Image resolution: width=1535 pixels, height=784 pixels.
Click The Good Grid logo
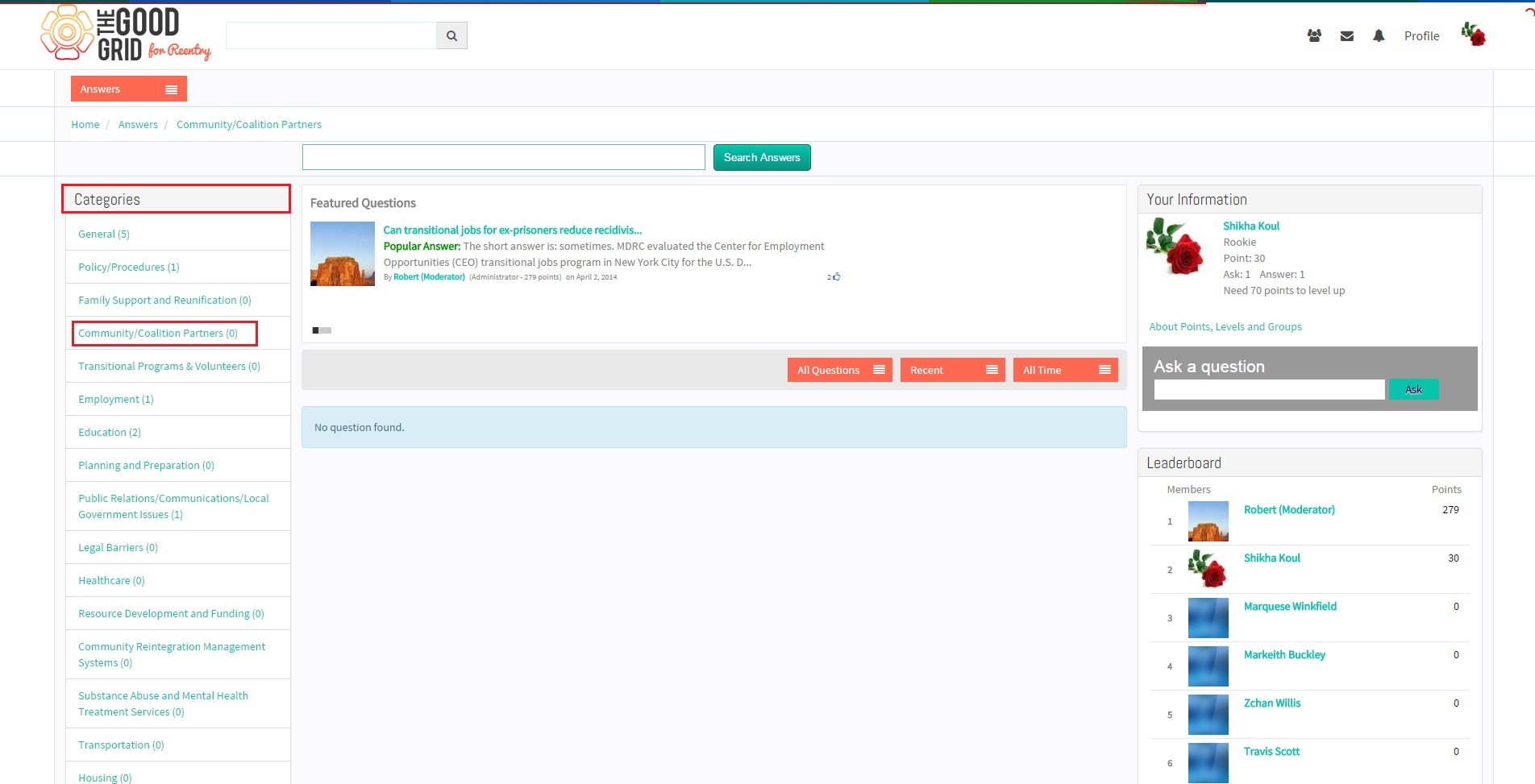[126, 34]
